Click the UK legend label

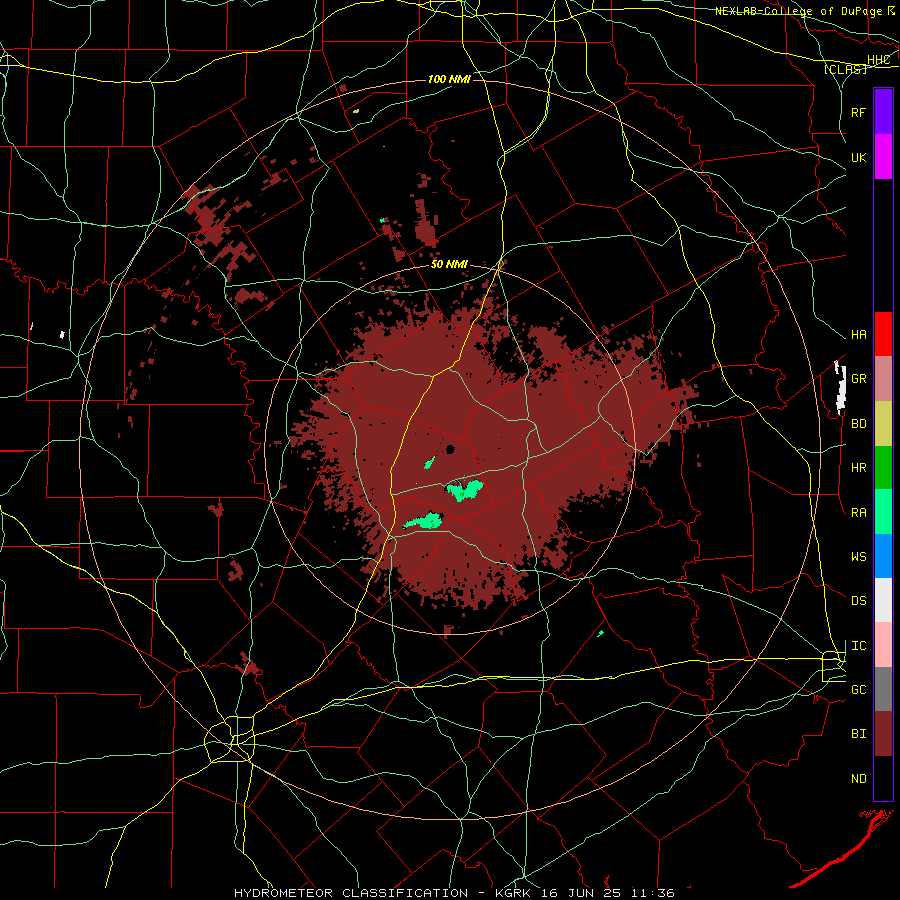point(858,157)
